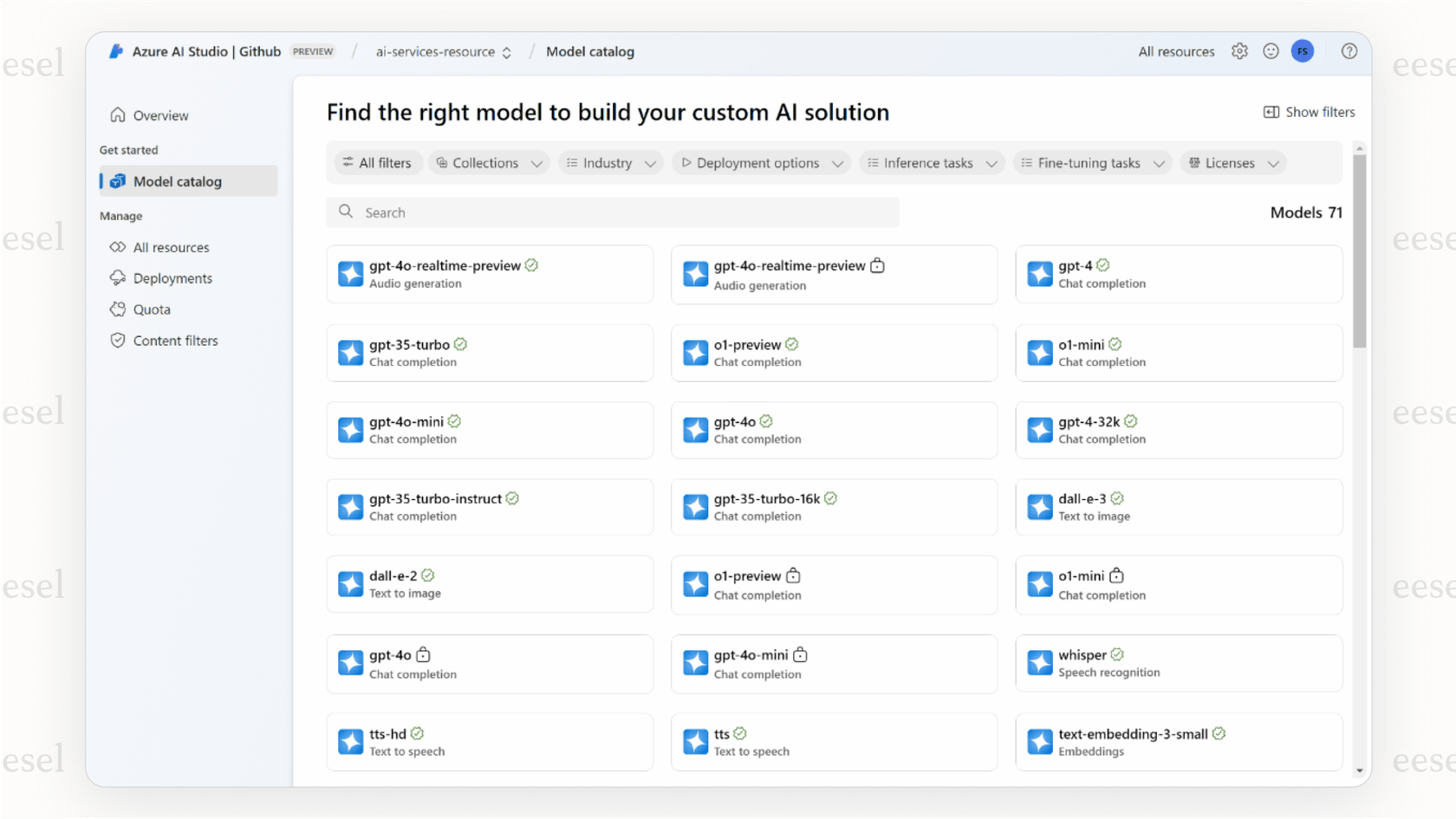The height and width of the screenshot is (819, 1456).
Task: Open the help question mark icon
Action: coord(1349,51)
